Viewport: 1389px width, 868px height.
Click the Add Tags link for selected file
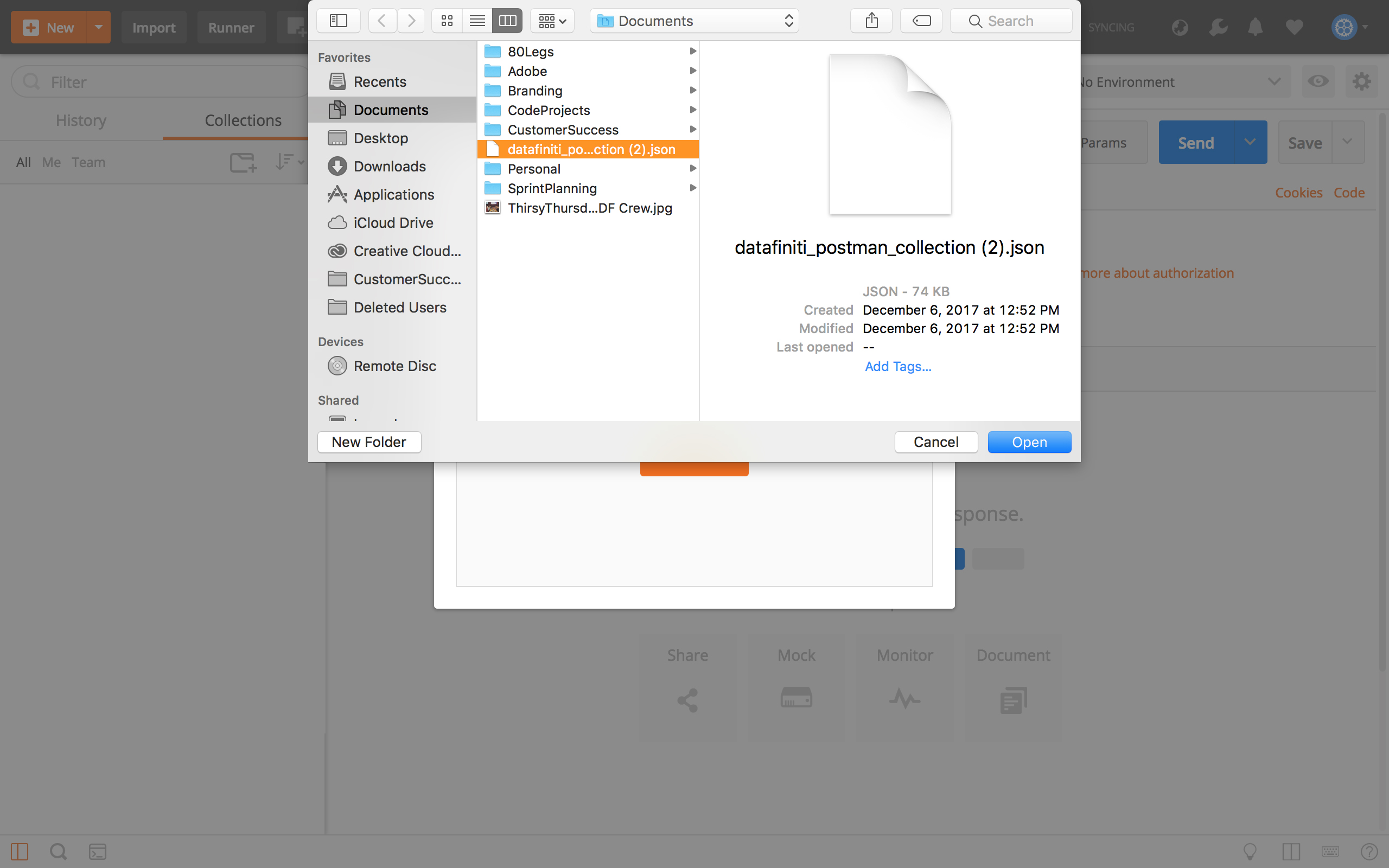point(898,365)
